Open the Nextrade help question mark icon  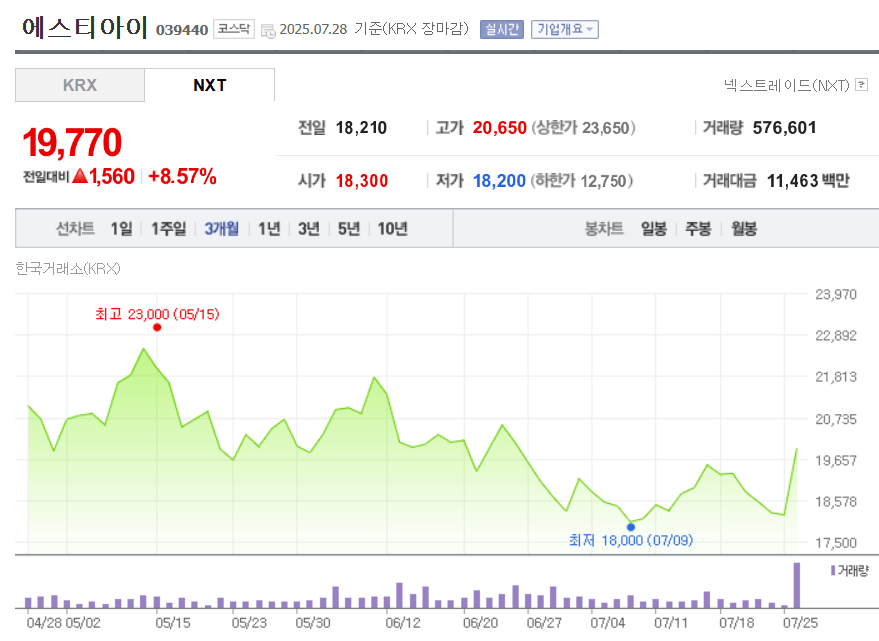click(x=862, y=85)
